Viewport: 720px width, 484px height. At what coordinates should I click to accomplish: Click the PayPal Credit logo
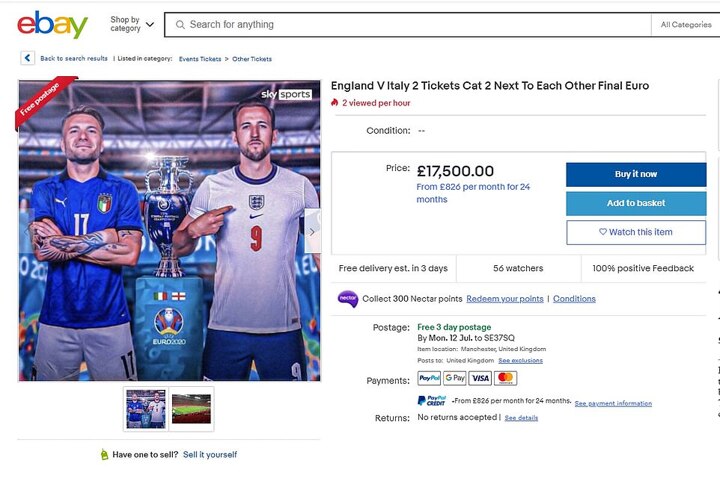[x=431, y=401]
